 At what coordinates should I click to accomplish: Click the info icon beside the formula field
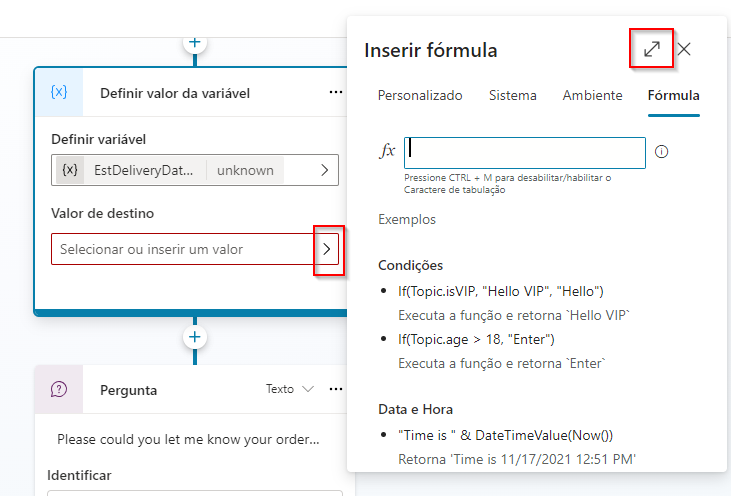tap(661, 152)
